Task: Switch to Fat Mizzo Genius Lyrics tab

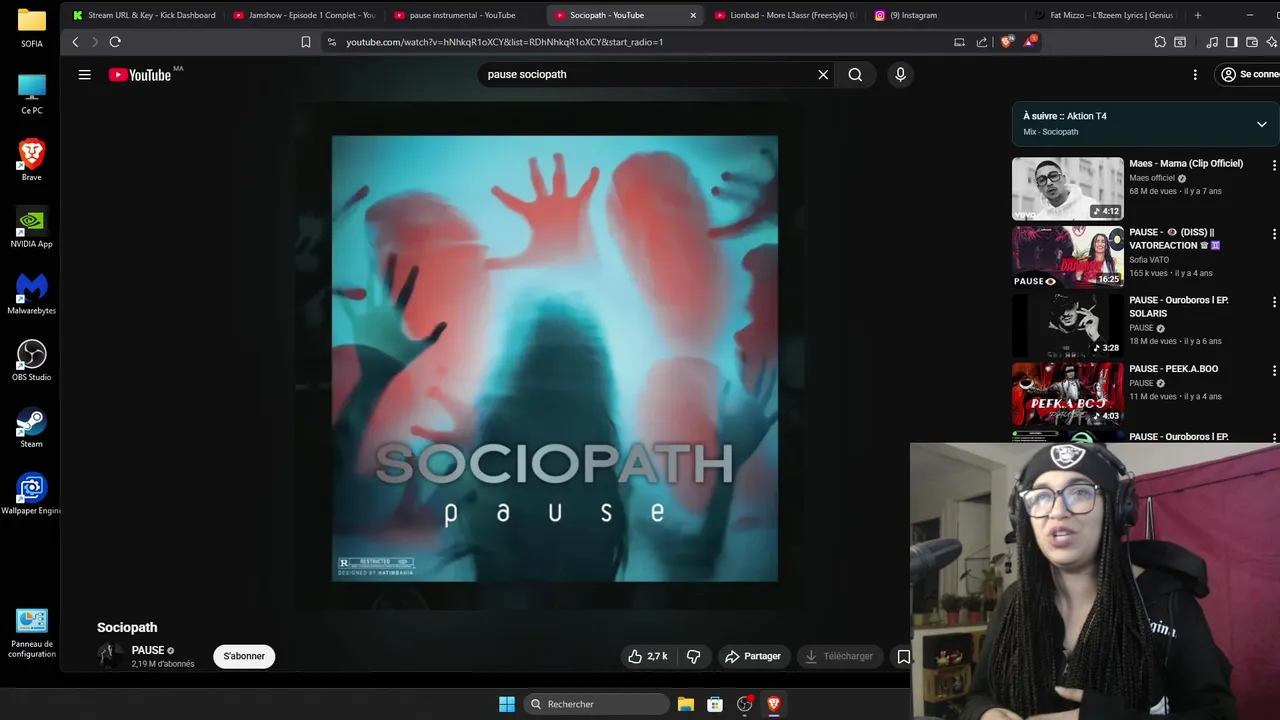Action: point(1106,15)
